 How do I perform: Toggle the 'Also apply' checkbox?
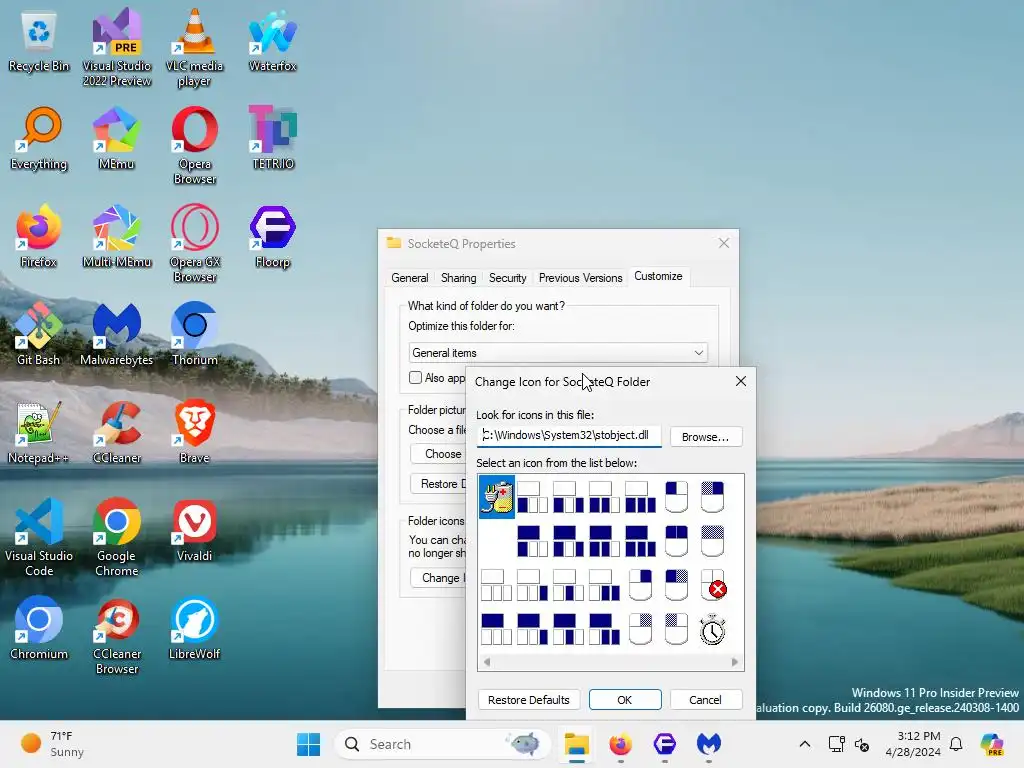[x=415, y=377]
